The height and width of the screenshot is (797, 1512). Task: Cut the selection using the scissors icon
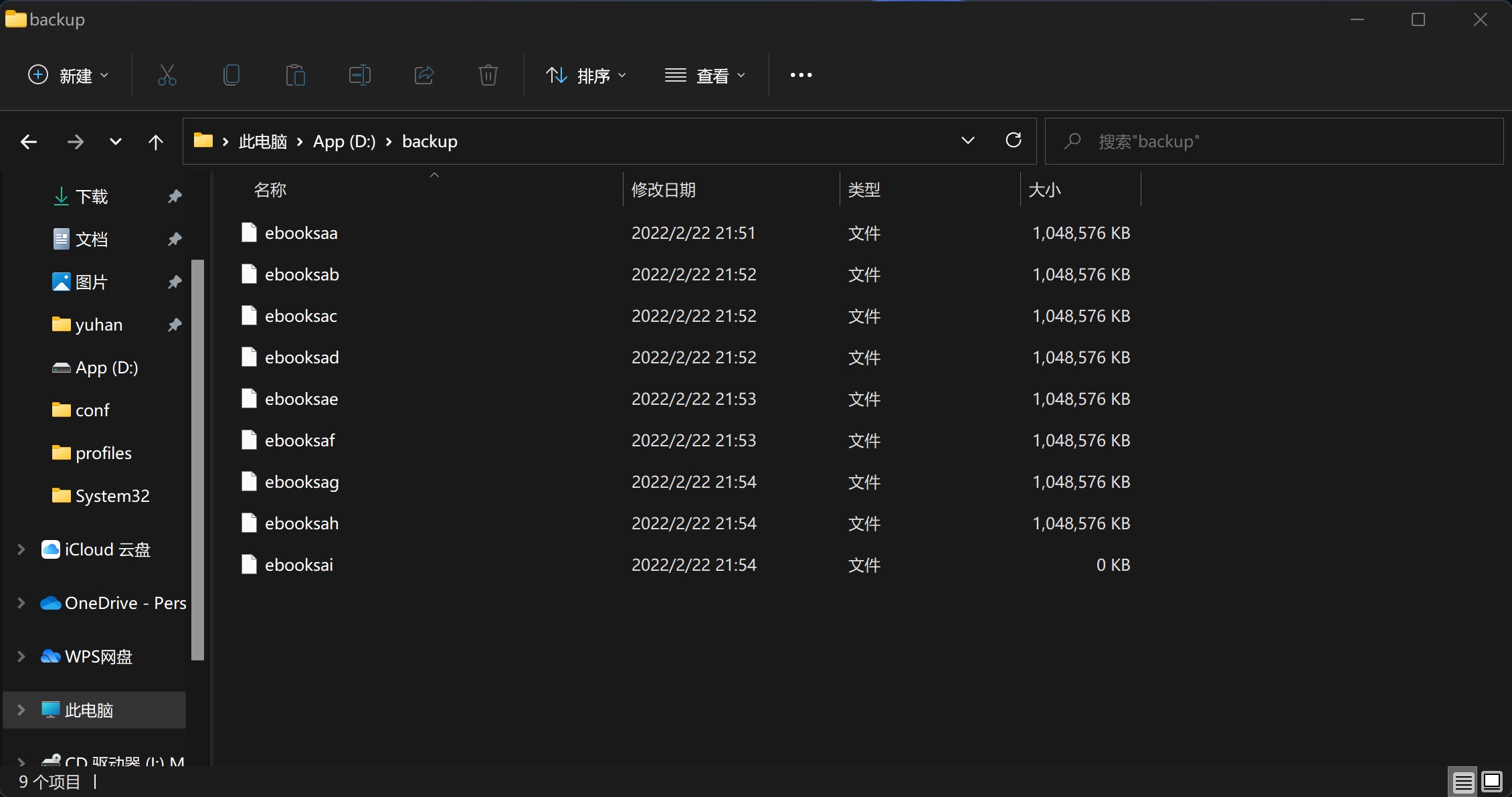(x=167, y=75)
